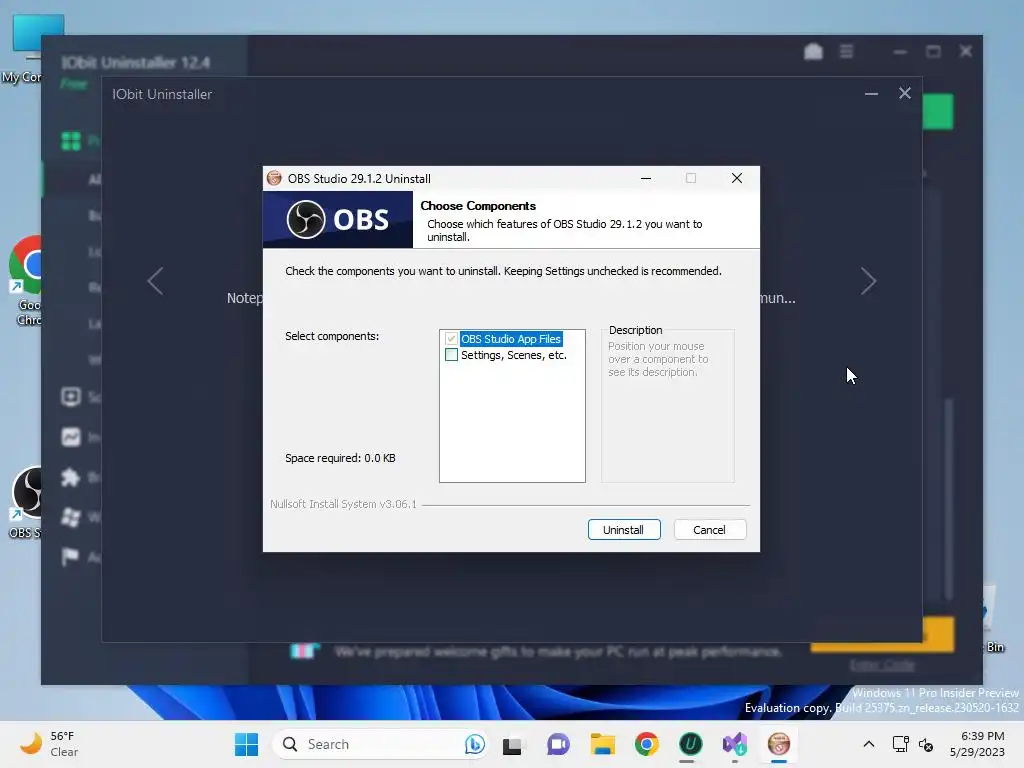Viewport: 1024px width, 768px height.
Task: Toggle the OBS Studio App Files checkbox
Action: coord(451,339)
